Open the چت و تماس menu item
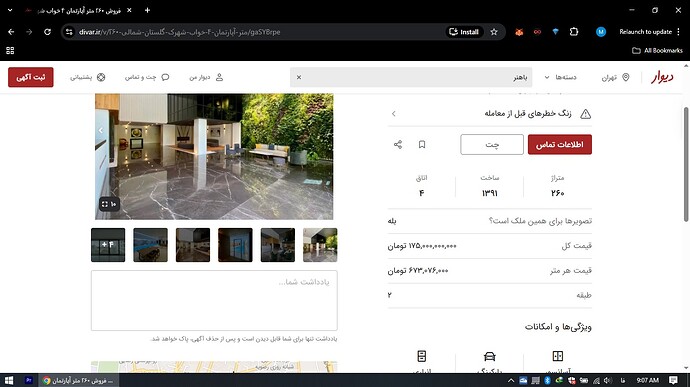The height and width of the screenshot is (387, 690). [x=147, y=77]
